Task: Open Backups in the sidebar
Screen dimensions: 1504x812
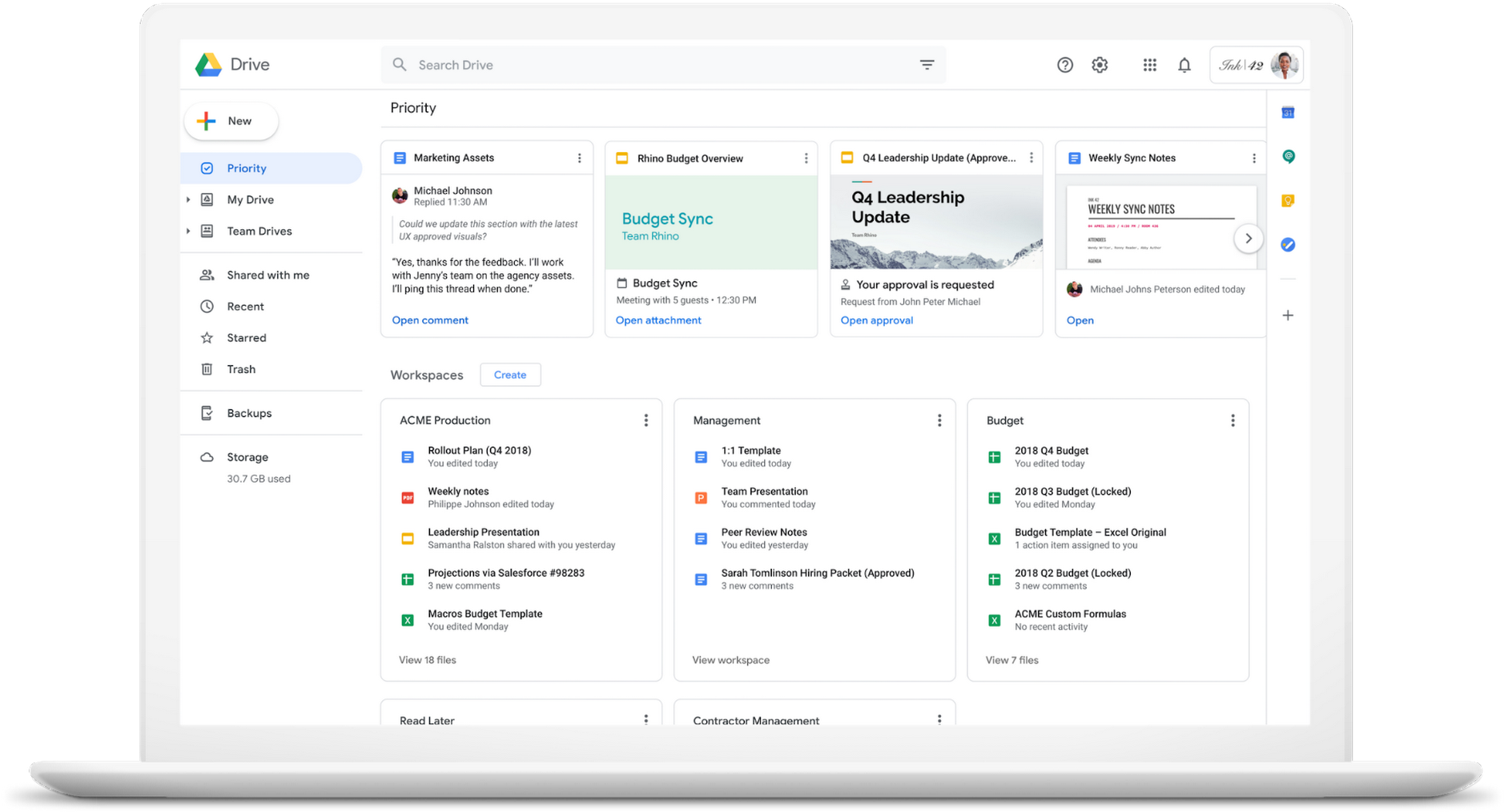Action: click(249, 413)
